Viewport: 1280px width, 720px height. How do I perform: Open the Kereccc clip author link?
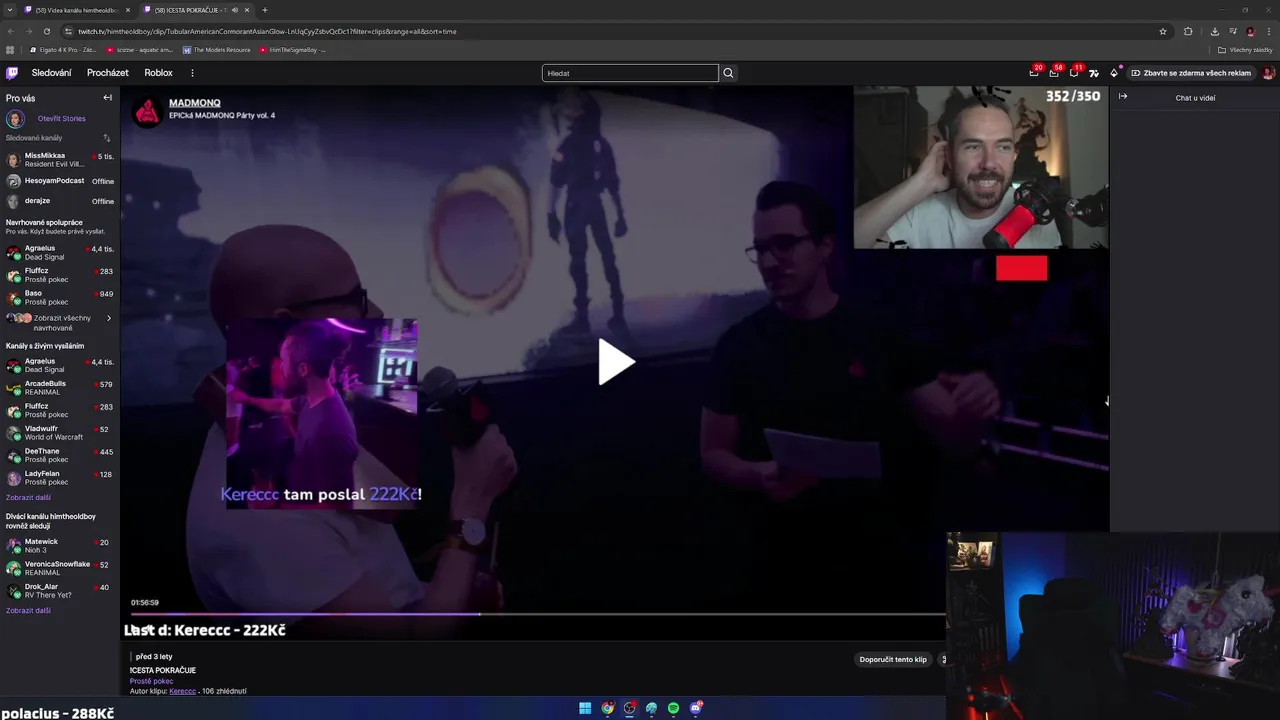(x=183, y=691)
